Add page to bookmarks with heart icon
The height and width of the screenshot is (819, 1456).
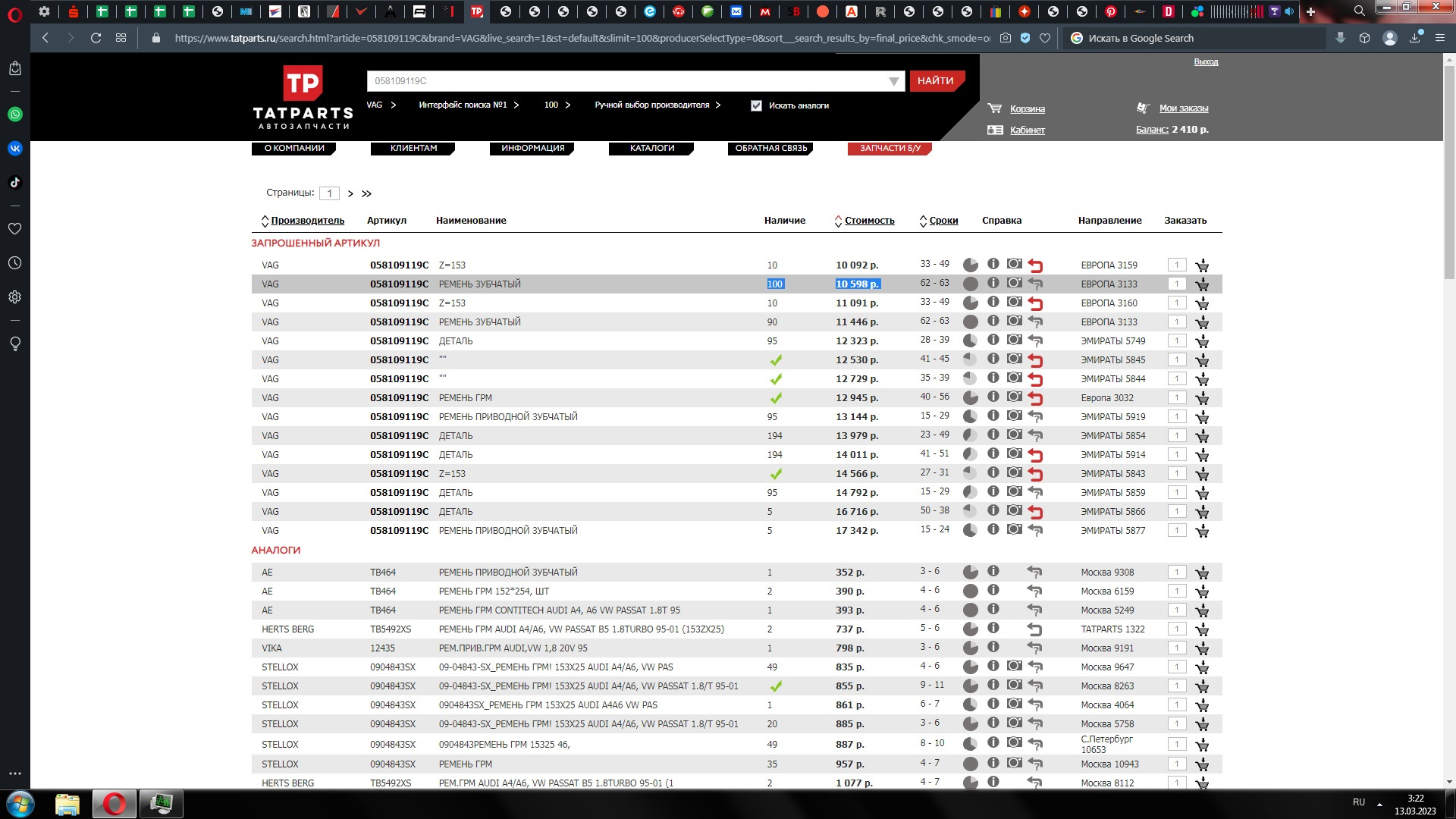click(1045, 38)
